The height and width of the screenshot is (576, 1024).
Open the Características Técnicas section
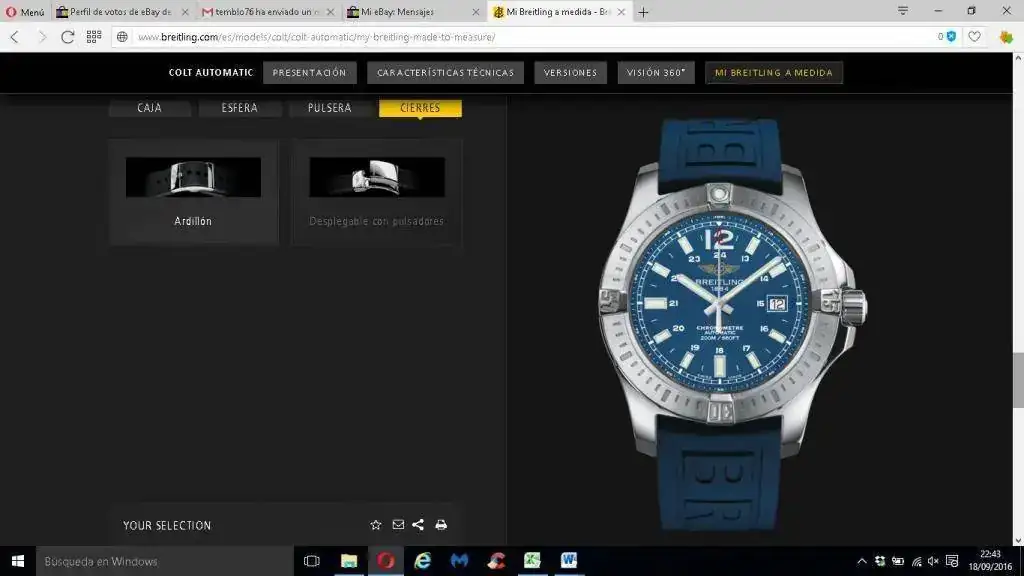point(445,73)
